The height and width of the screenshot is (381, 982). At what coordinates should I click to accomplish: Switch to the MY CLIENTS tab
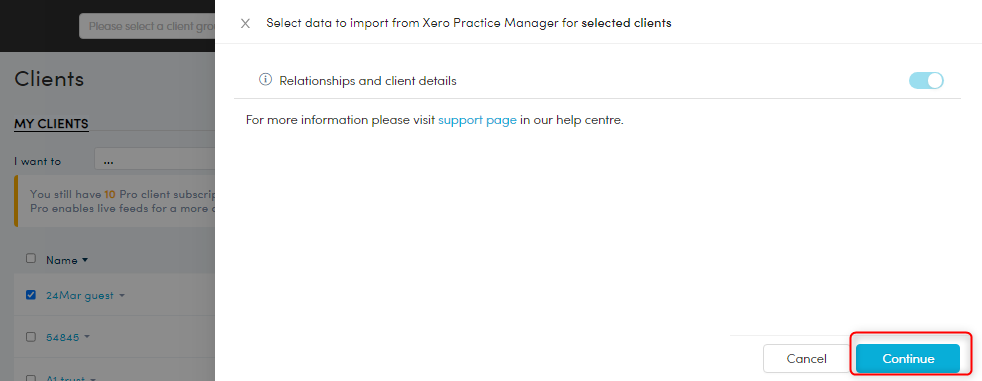coord(51,124)
